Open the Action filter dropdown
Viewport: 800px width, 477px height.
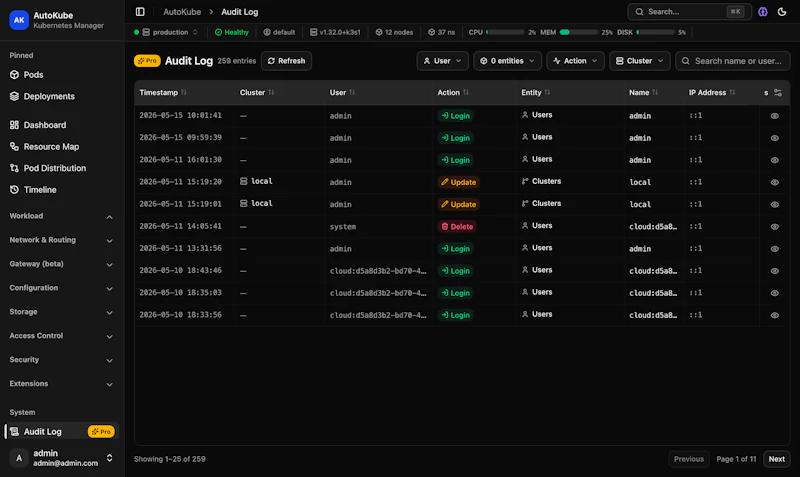coord(575,61)
